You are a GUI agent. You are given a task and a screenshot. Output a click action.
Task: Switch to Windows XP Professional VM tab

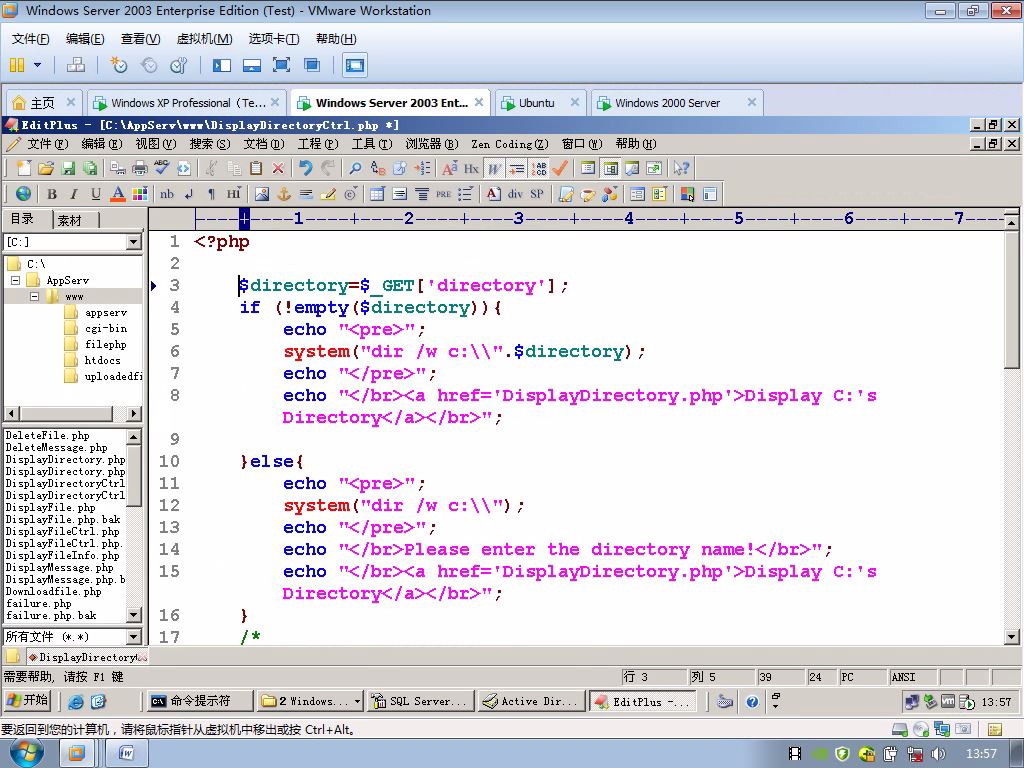187,103
